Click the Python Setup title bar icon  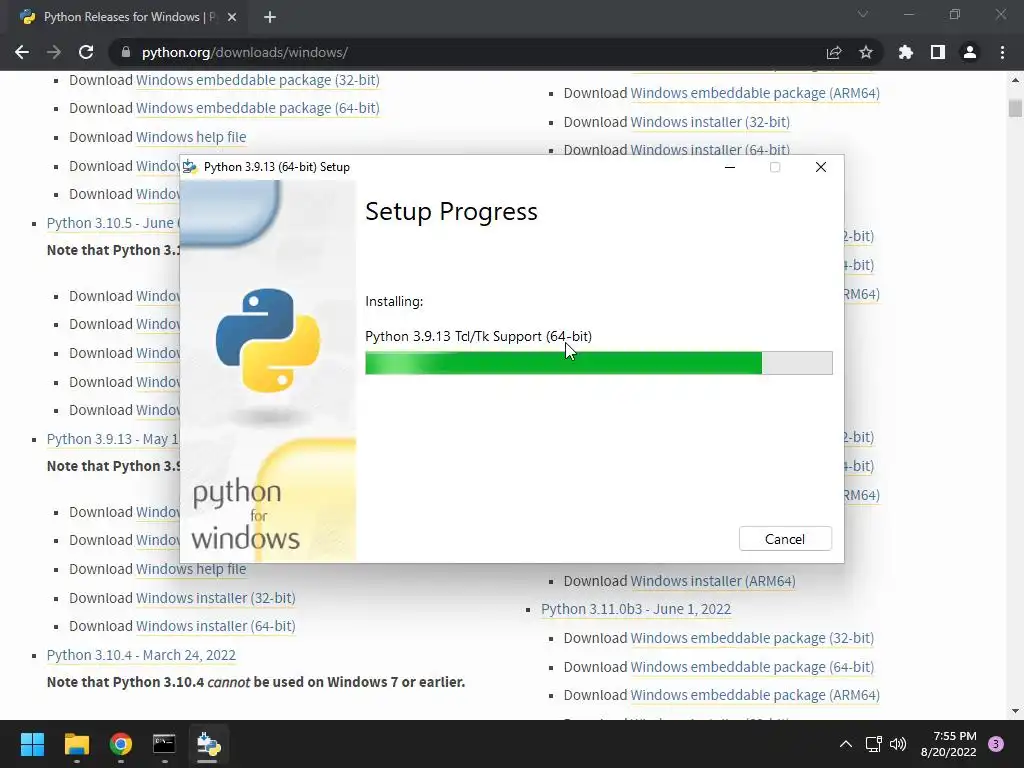click(x=190, y=167)
